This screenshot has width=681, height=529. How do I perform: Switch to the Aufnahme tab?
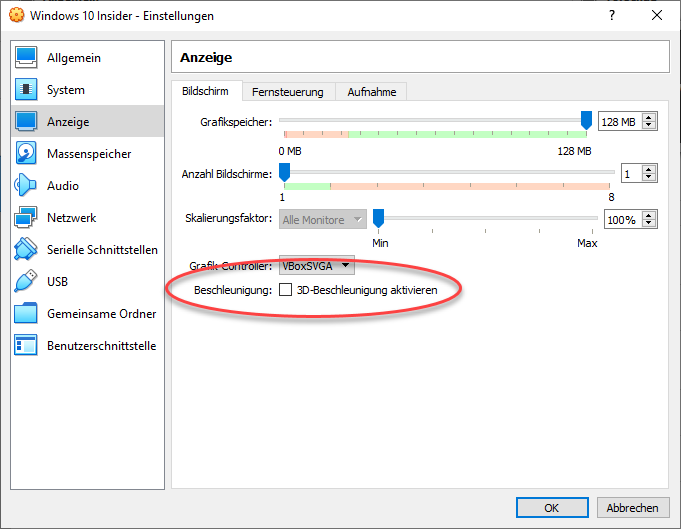pyautogui.click(x=372, y=92)
